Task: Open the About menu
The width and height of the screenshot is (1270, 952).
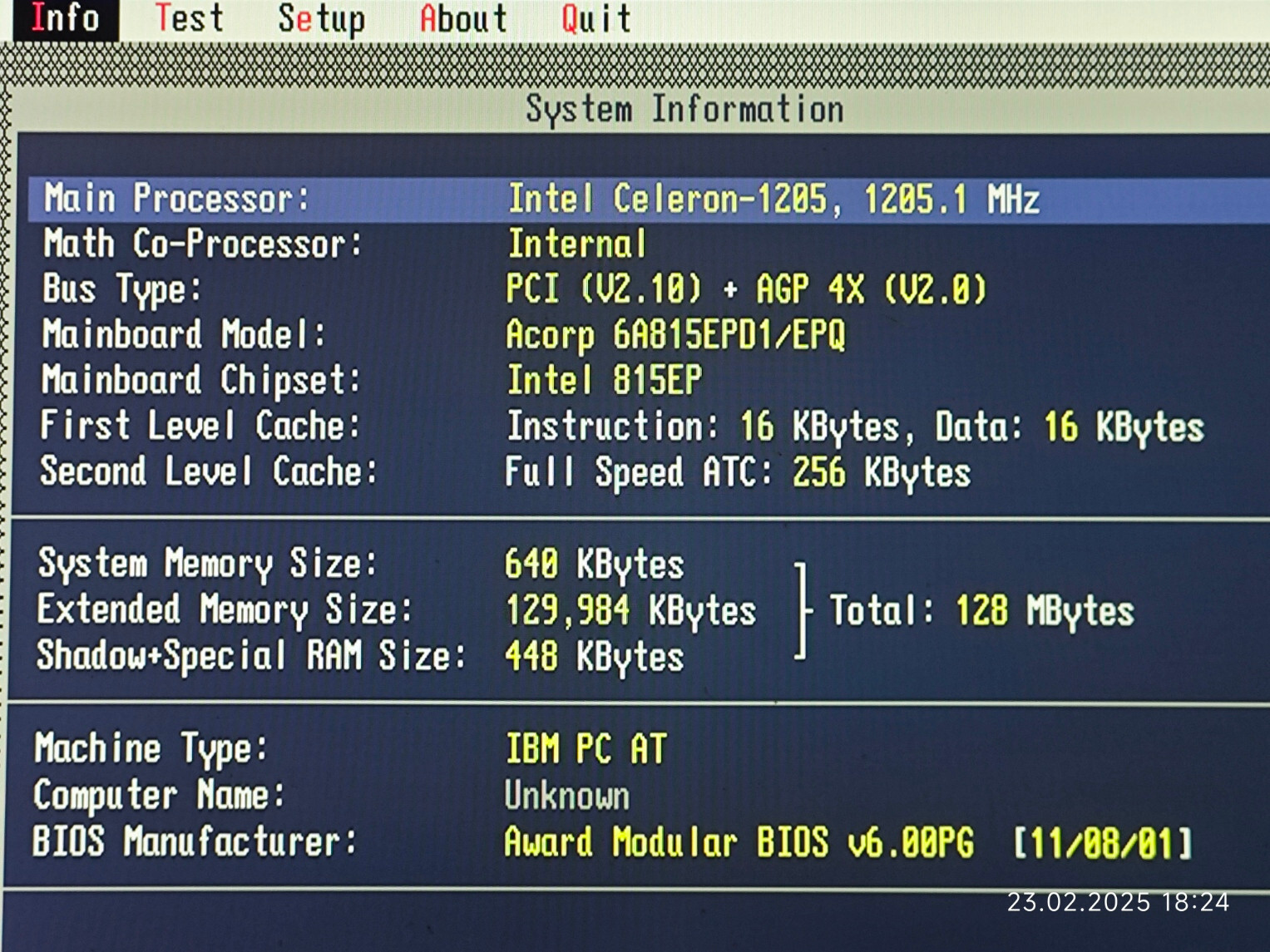Action: (463, 18)
